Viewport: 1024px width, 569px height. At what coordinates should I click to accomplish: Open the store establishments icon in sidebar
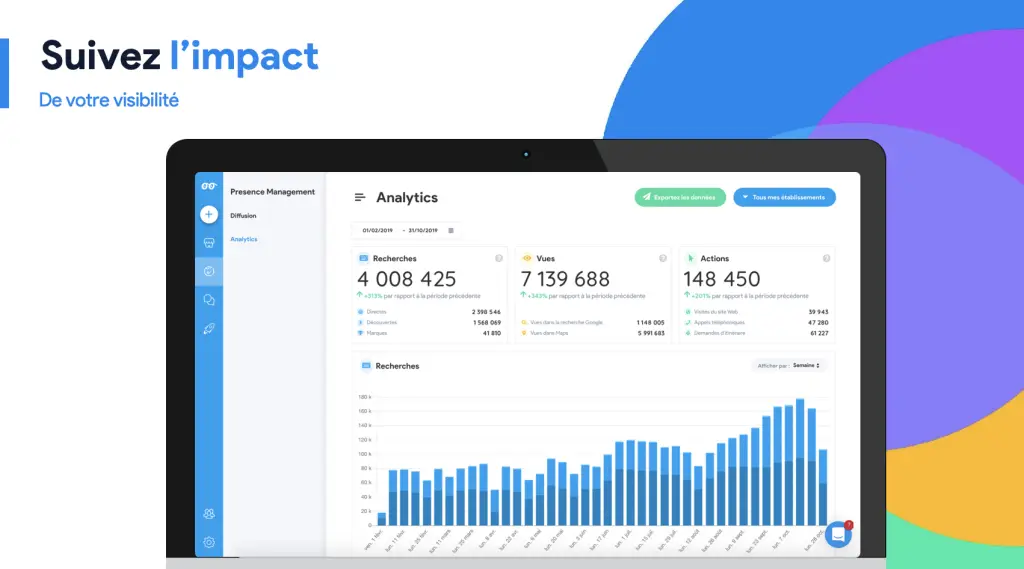point(208,243)
